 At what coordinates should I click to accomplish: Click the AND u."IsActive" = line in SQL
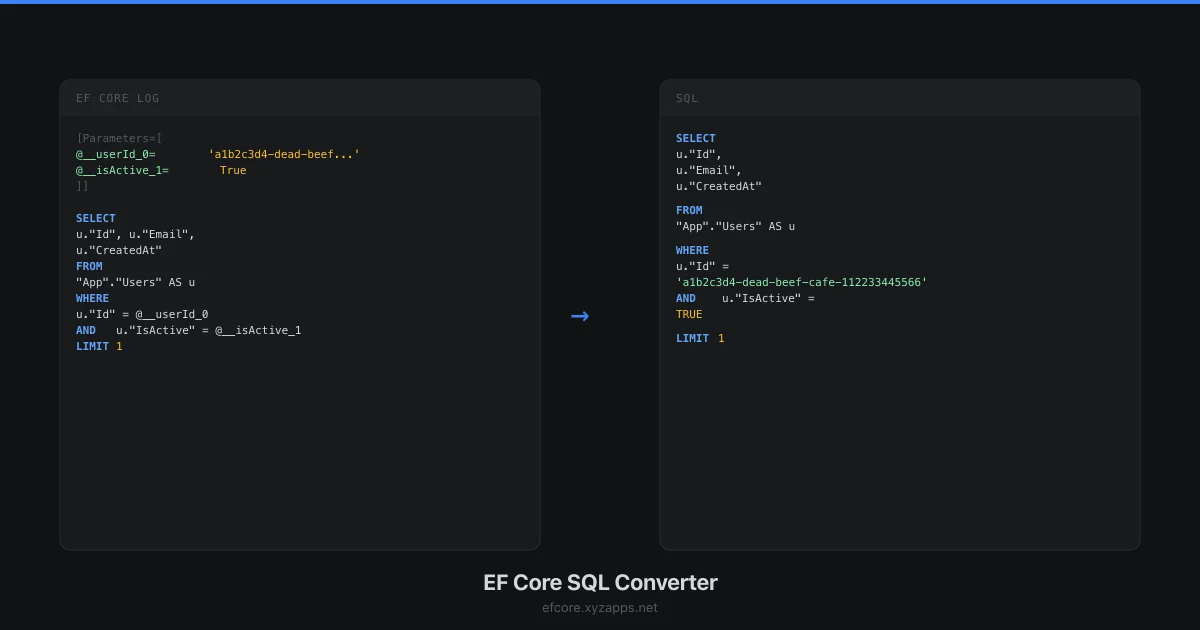pos(745,298)
